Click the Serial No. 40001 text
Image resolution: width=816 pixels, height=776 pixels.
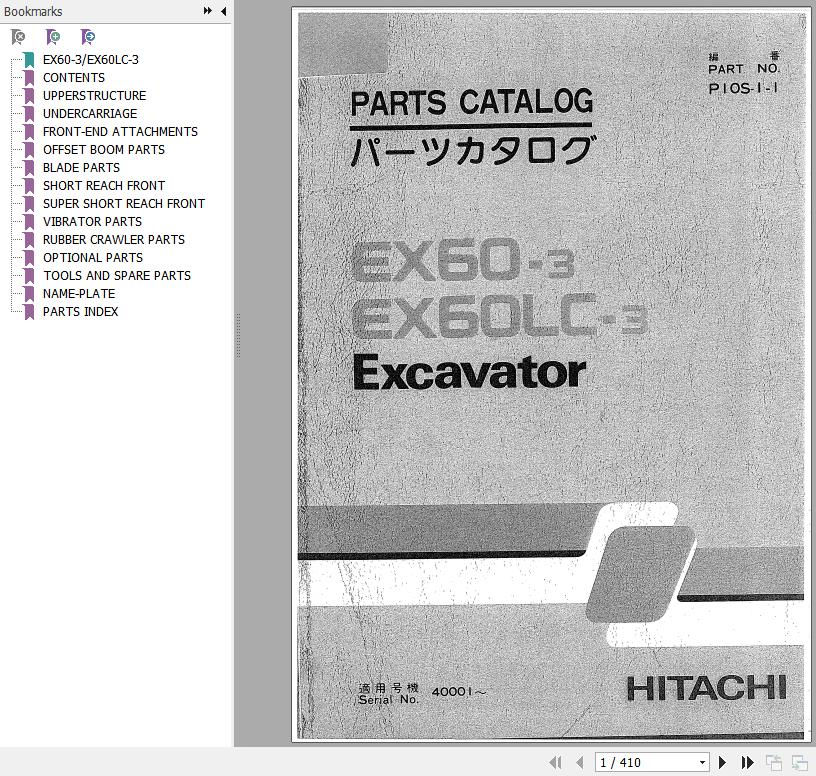click(422, 695)
